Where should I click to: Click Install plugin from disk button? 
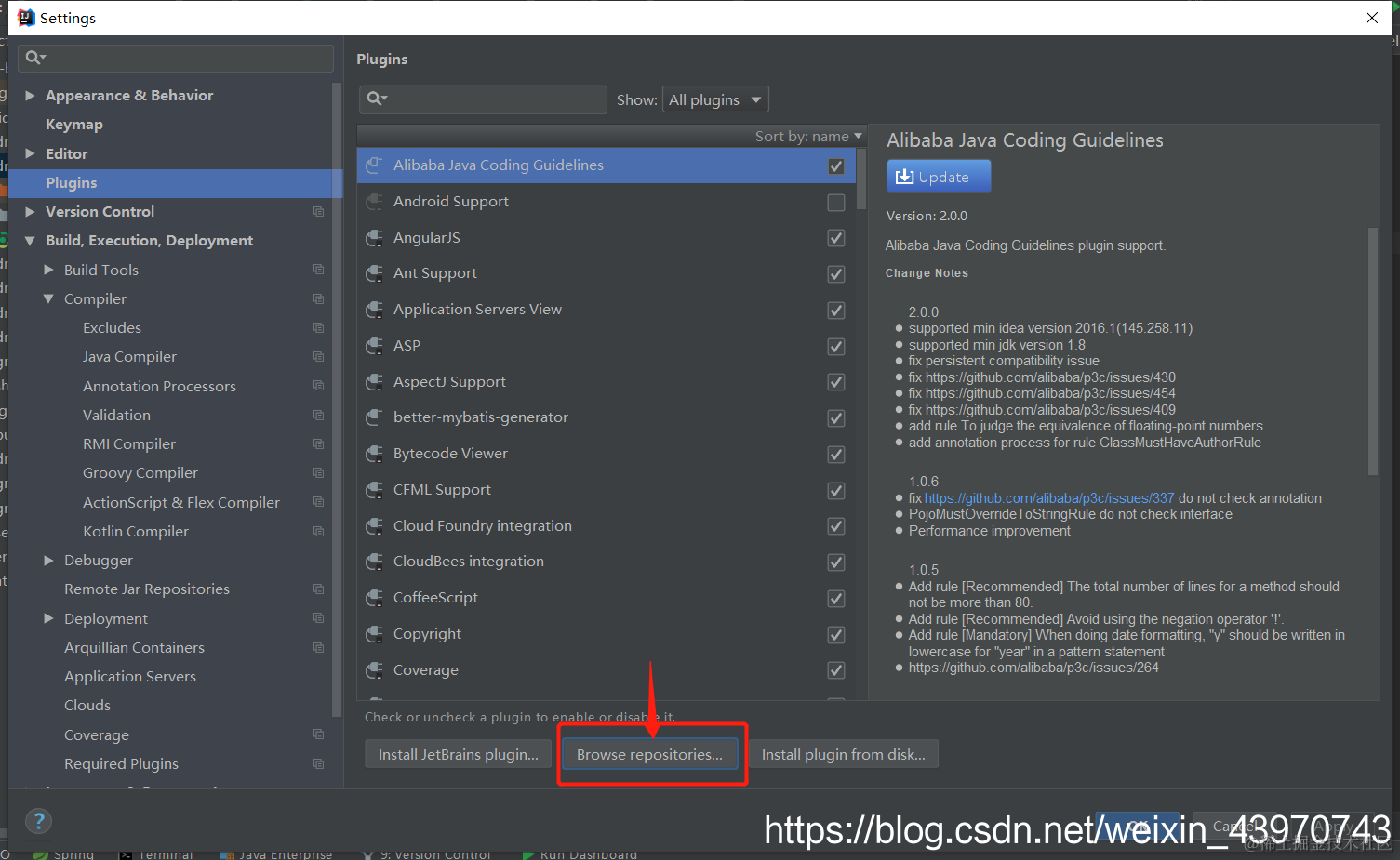(x=844, y=754)
